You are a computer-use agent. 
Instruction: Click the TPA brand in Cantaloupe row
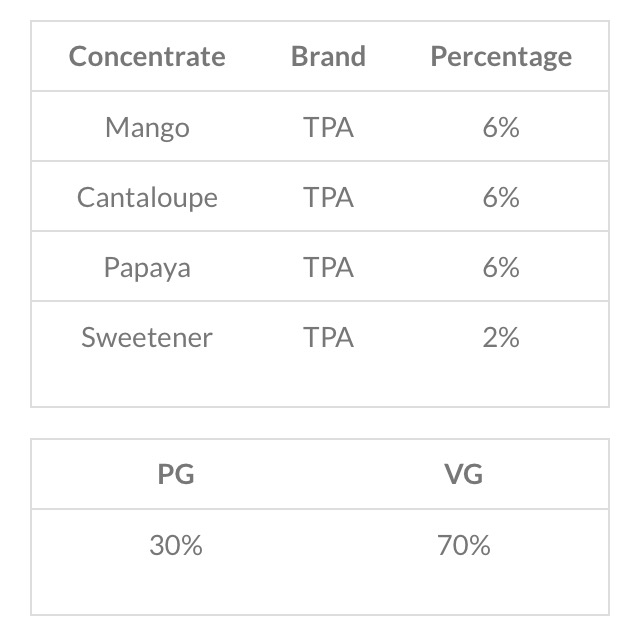point(328,197)
